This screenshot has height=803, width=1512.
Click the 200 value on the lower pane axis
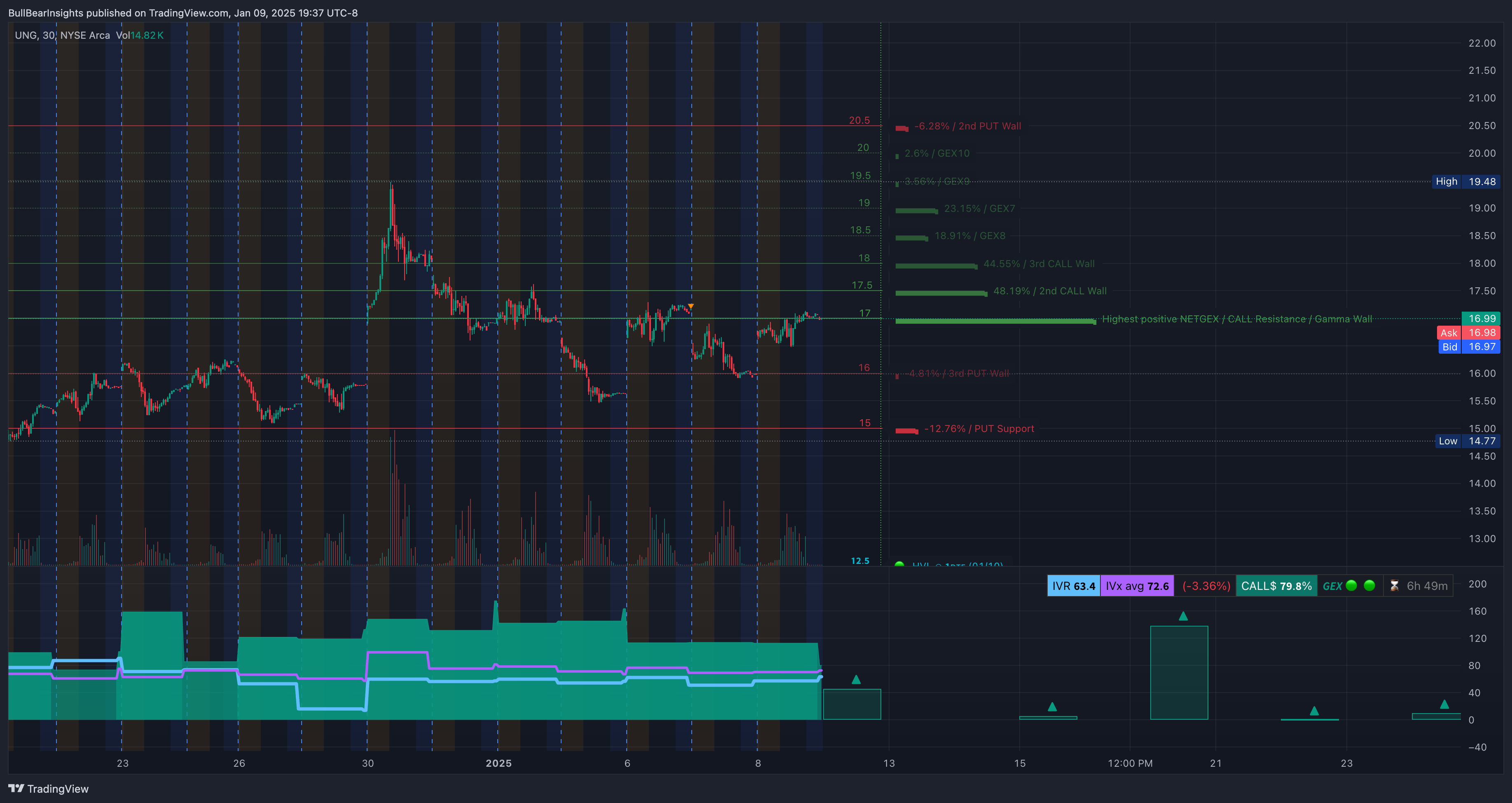pyautogui.click(x=1477, y=583)
